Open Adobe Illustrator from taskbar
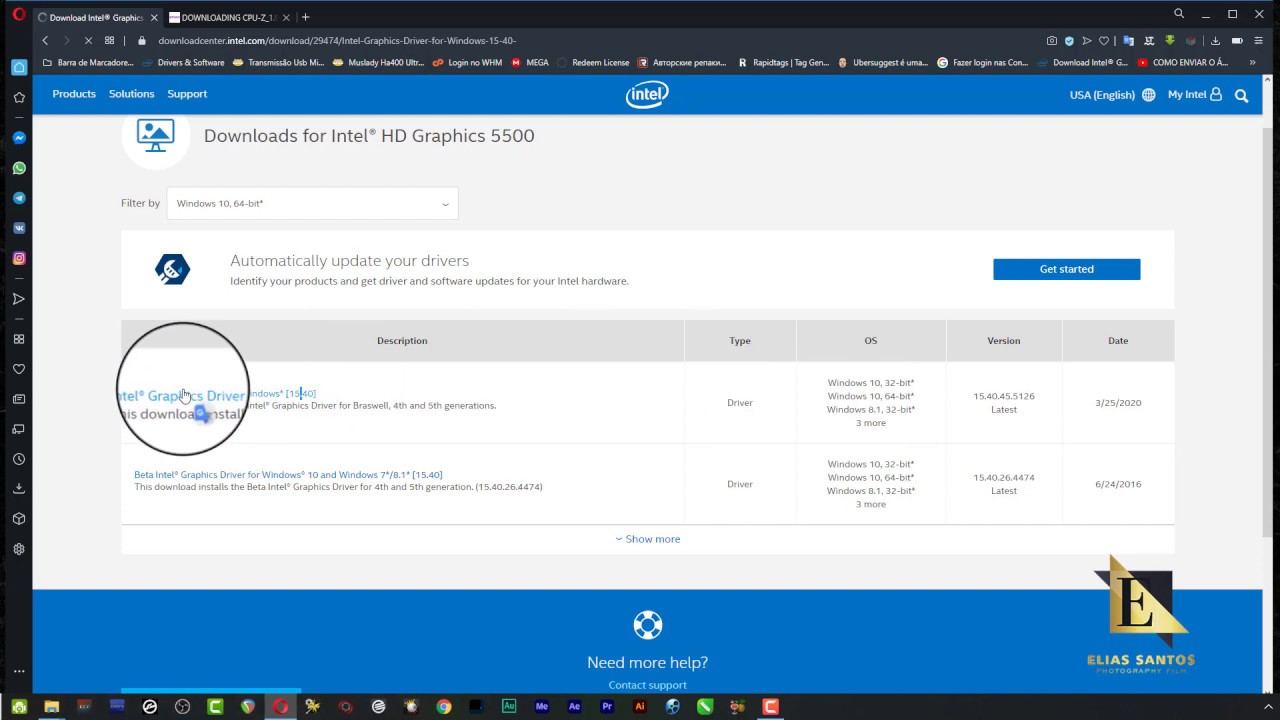 (x=640, y=706)
